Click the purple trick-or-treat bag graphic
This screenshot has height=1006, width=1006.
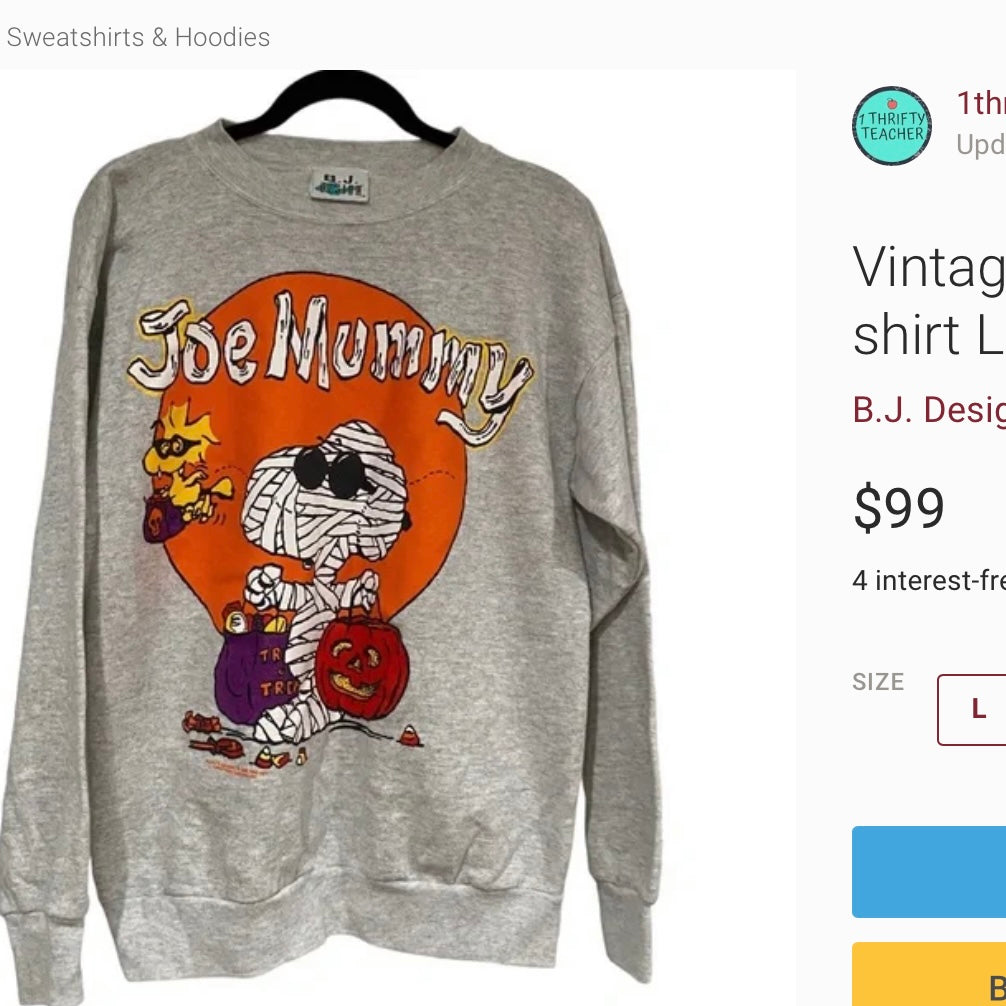[x=248, y=670]
